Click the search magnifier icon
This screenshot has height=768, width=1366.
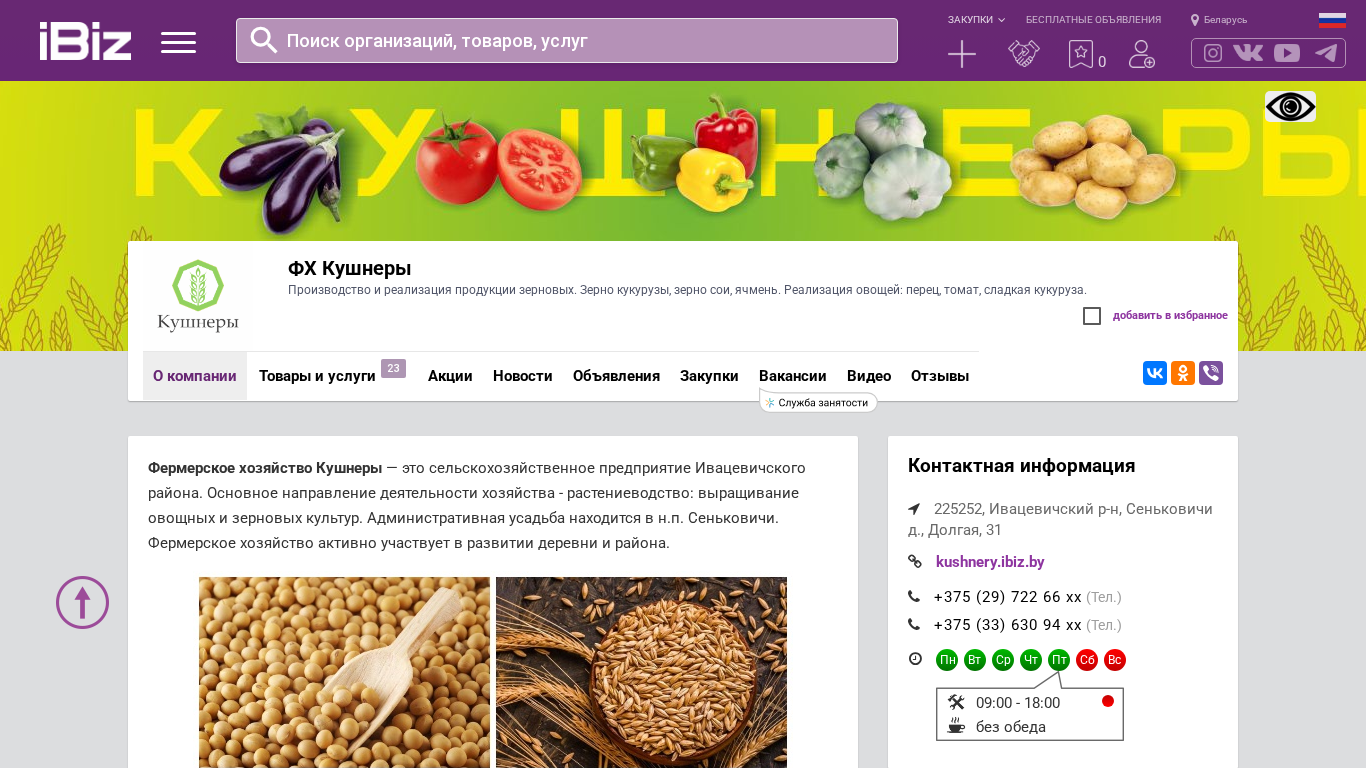[263, 40]
